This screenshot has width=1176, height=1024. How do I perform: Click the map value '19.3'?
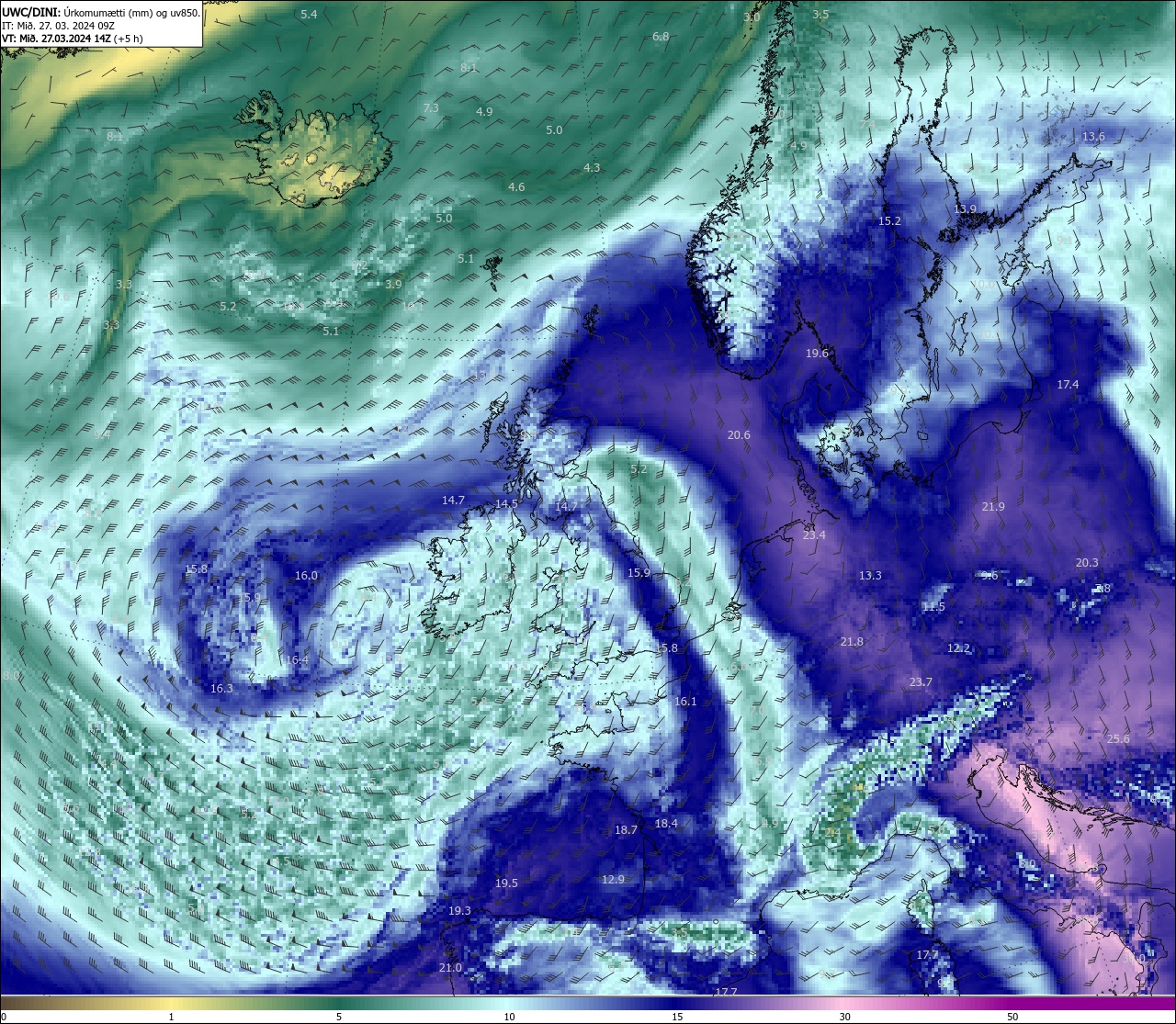coord(459,911)
